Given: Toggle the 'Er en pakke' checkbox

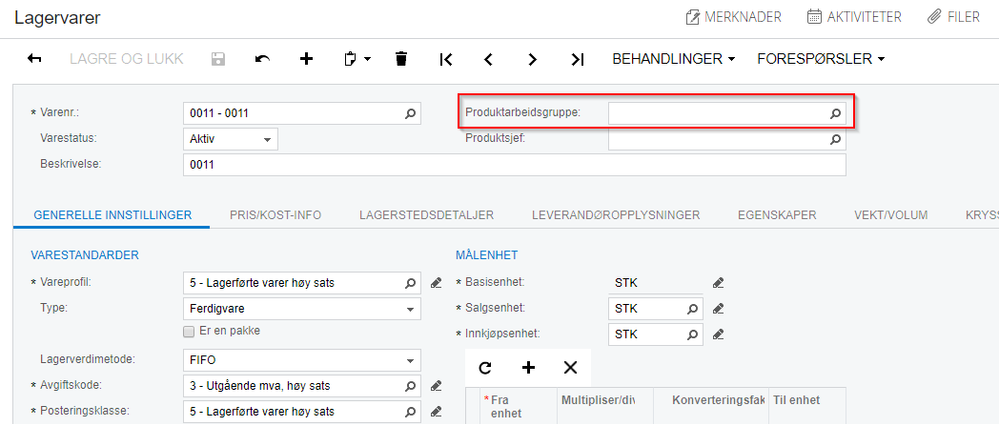Looking at the screenshot, I should point(188,331).
